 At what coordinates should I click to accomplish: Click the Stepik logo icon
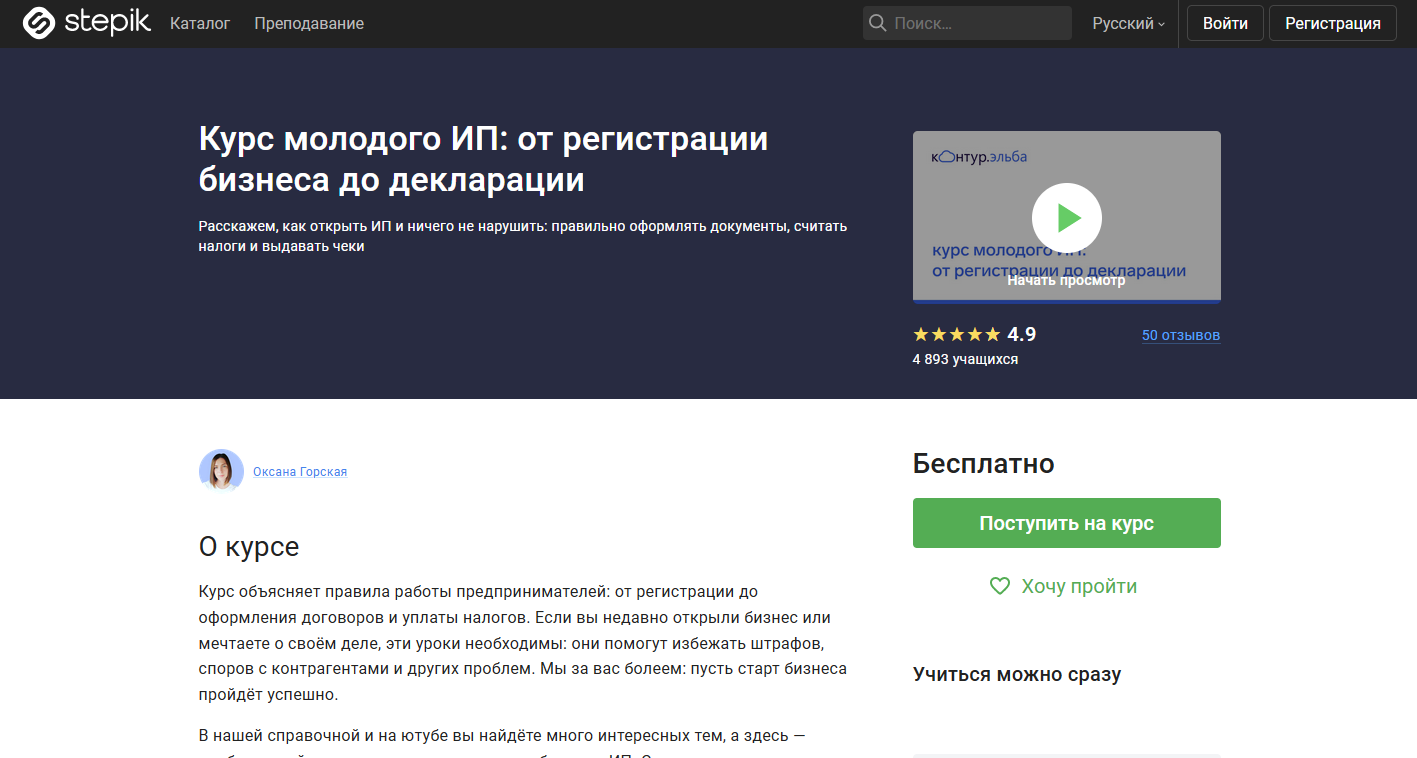point(37,22)
